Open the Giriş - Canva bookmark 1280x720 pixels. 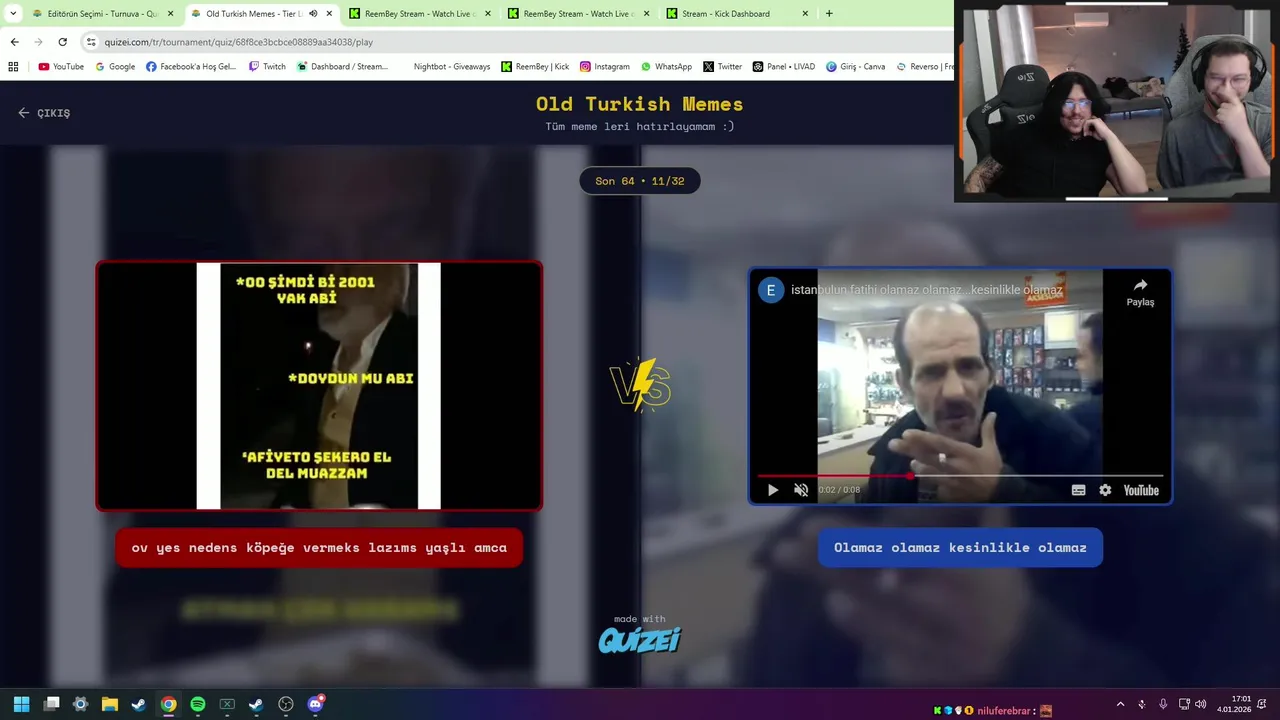tap(856, 67)
